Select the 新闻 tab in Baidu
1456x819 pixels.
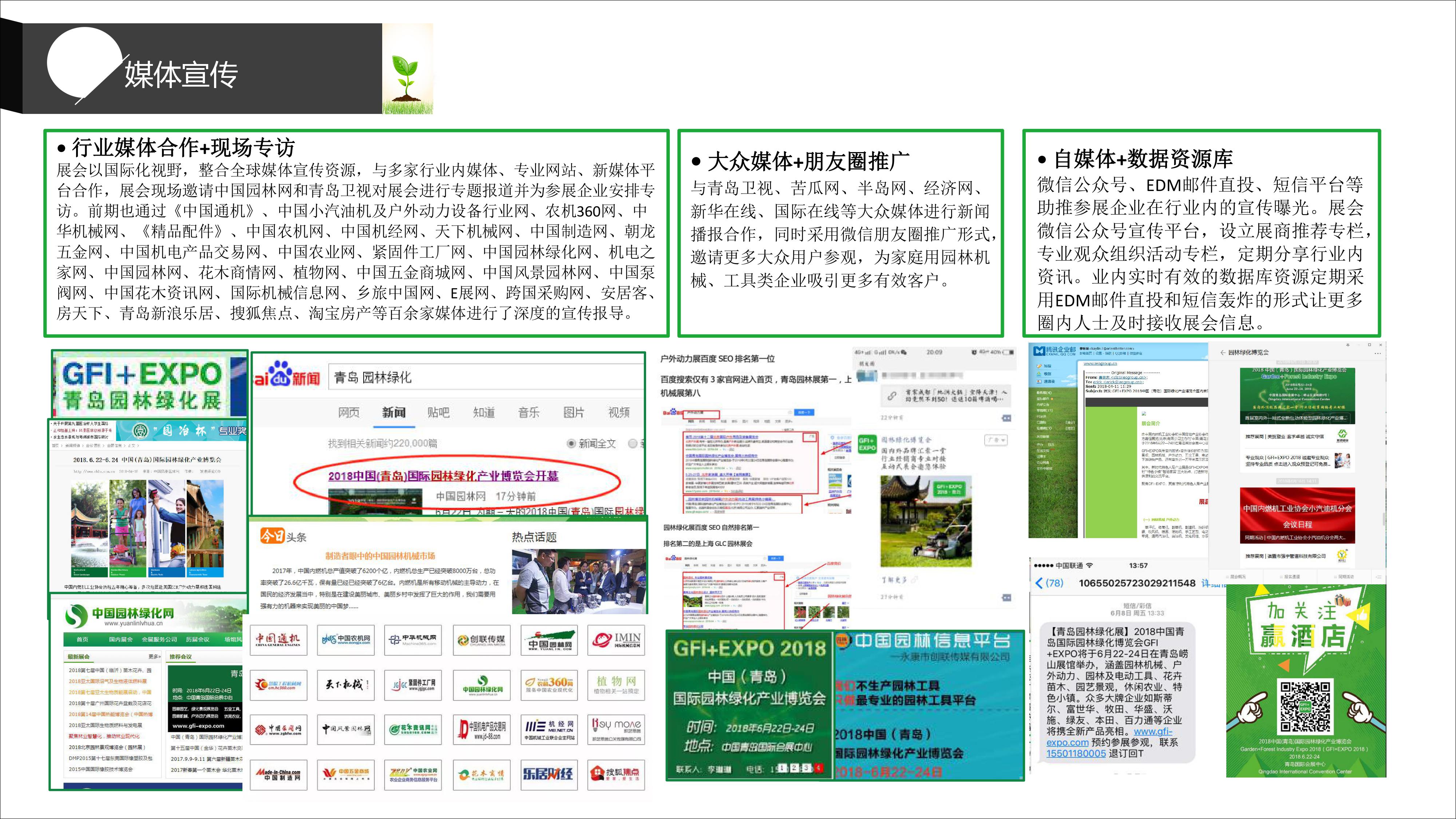tap(393, 412)
